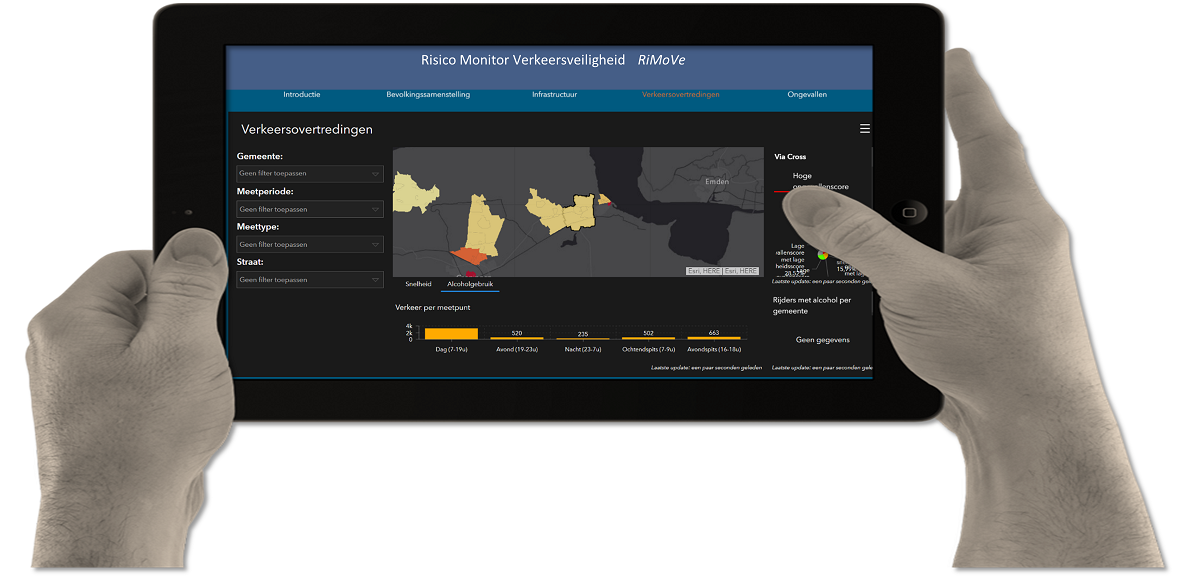Screen dimensions: 1200x577
Task: Open the hamburger menu icon
Action: coord(865,129)
